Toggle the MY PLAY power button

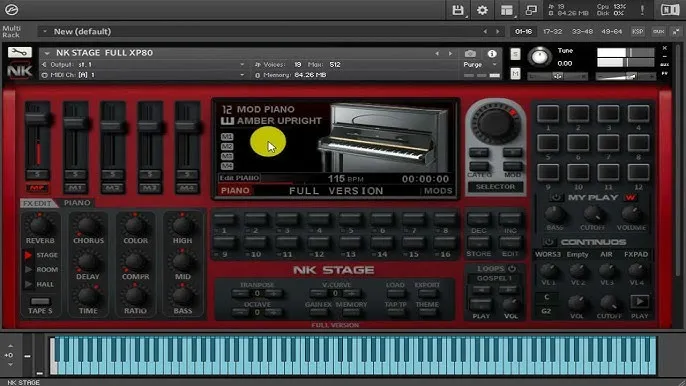[x=556, y=197]
